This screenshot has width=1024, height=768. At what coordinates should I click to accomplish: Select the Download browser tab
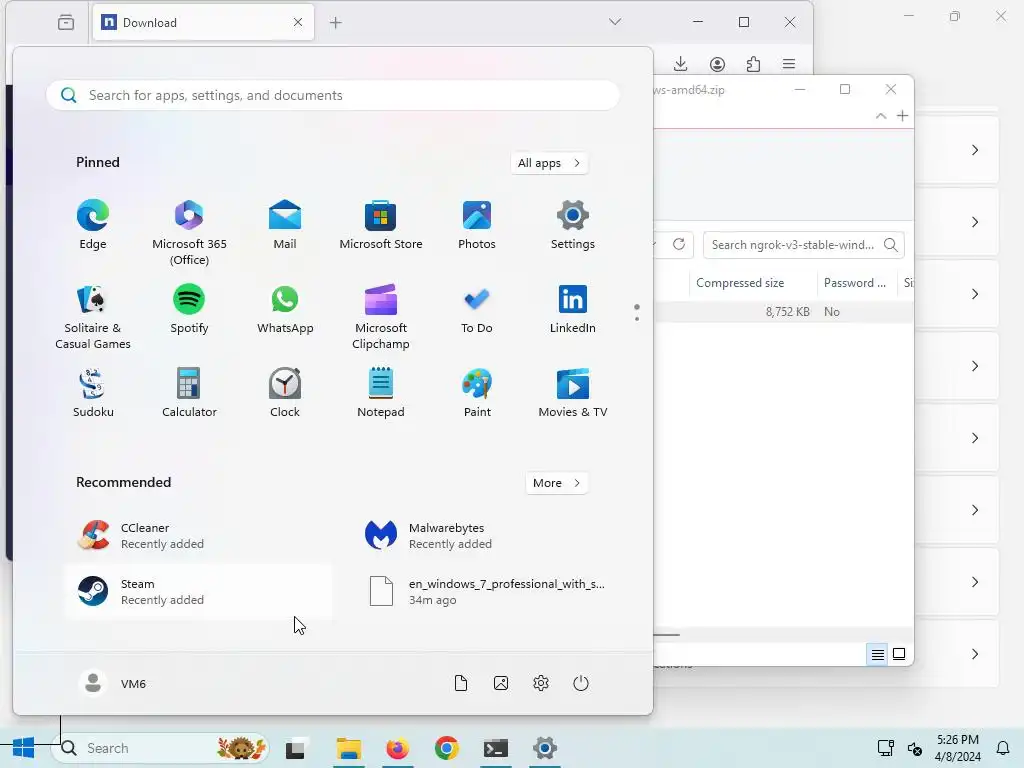(203, 22)
